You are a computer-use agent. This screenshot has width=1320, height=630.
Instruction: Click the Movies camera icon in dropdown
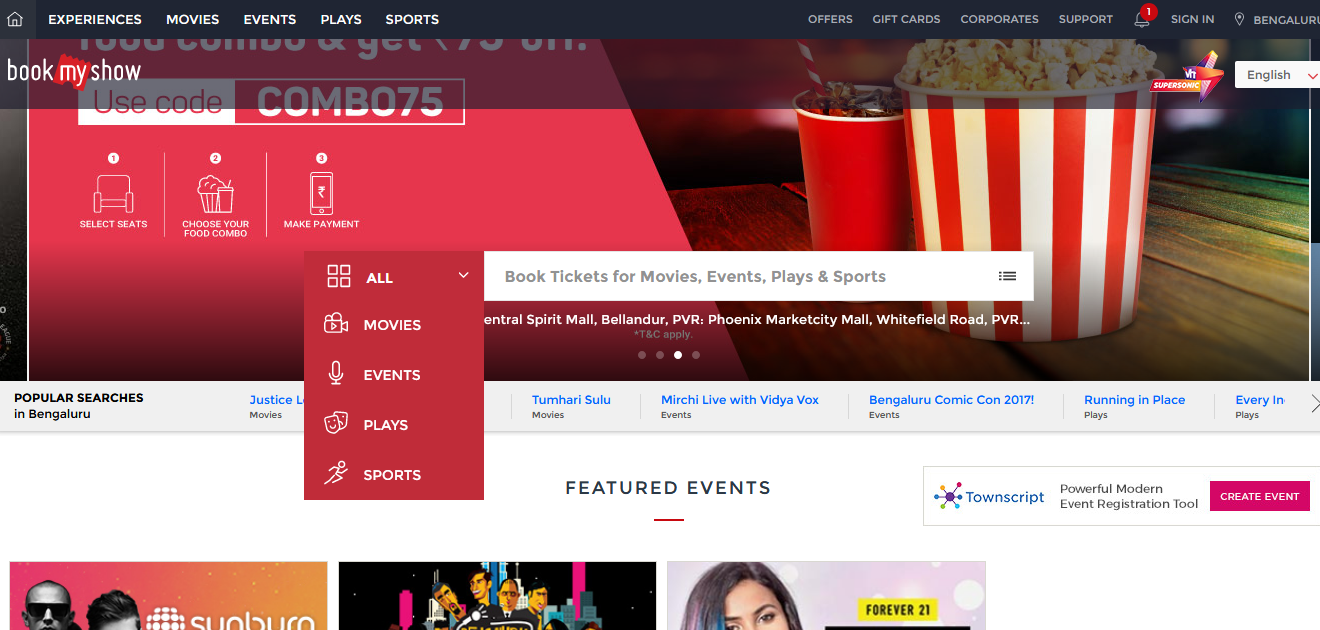(x=336, y=325)
